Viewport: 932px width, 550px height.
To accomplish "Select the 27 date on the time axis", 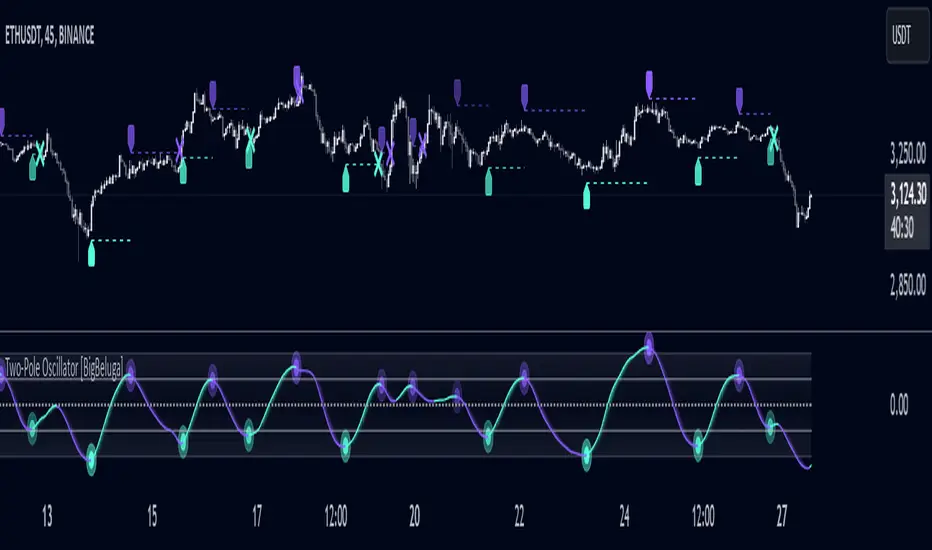I will [x=782, y=516].
